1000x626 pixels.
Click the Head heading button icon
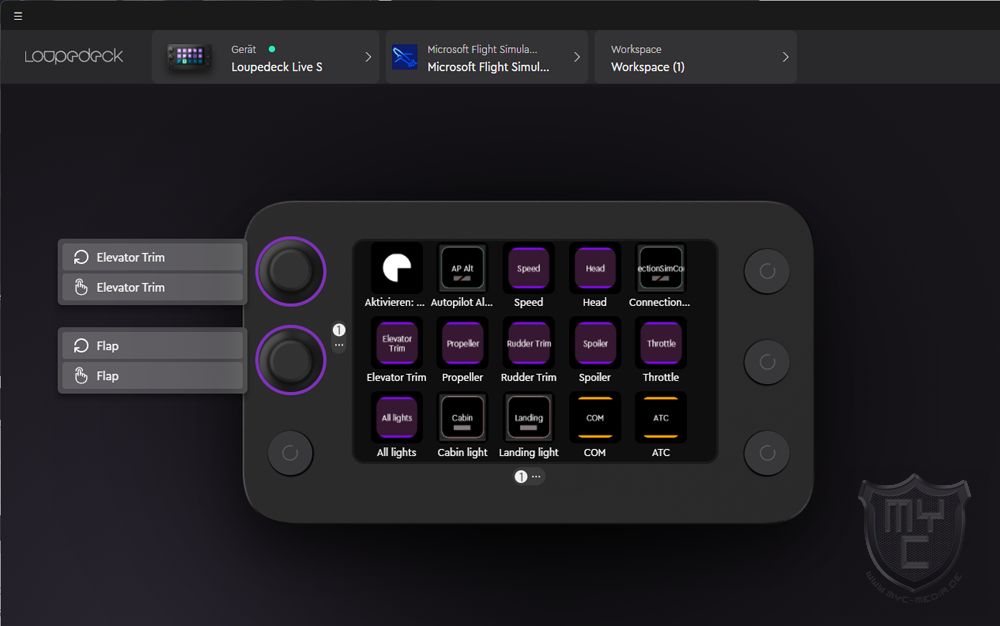point(595,268)
